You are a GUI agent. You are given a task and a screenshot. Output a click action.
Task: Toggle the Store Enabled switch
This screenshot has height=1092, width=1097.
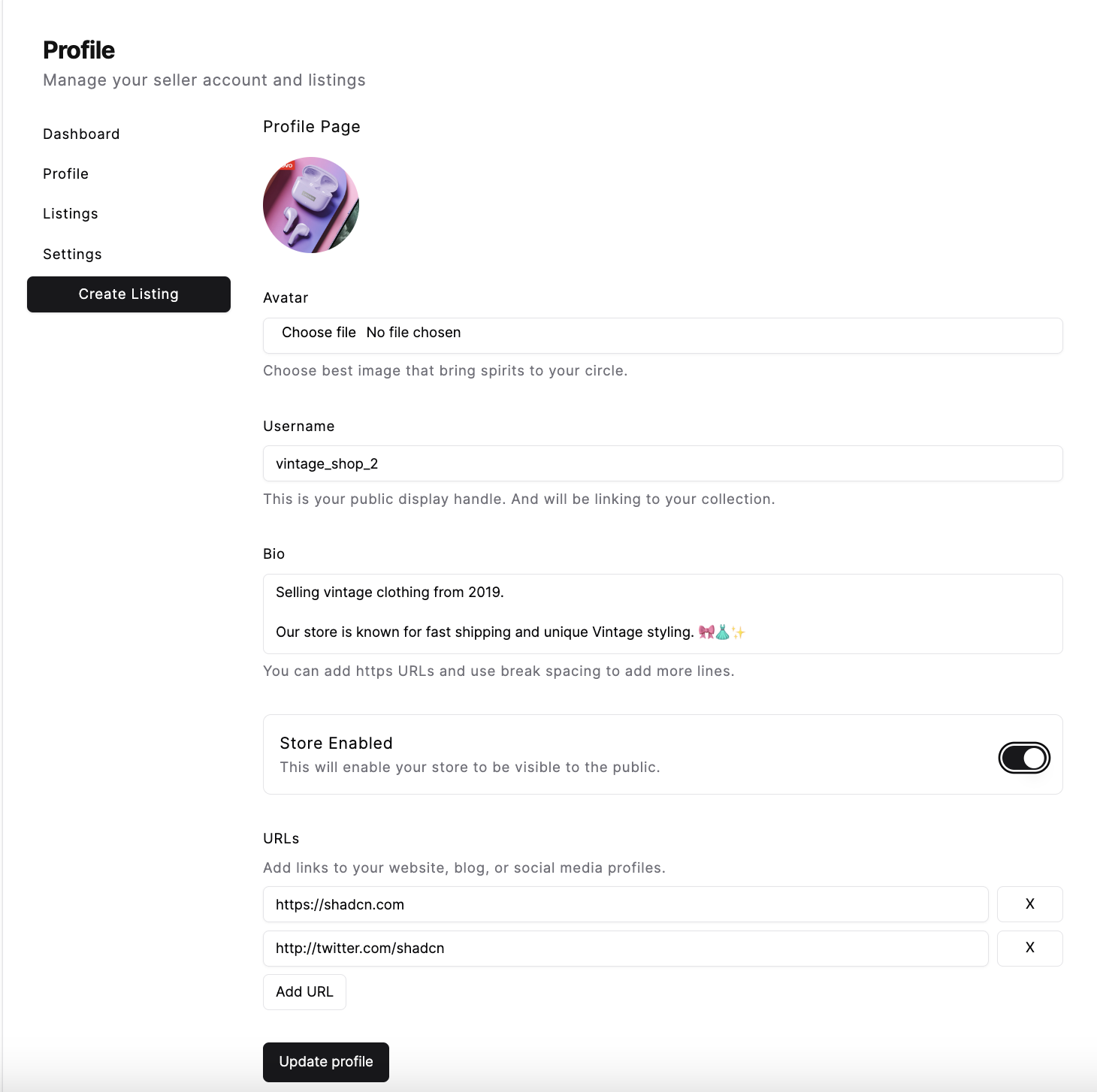1023,758
